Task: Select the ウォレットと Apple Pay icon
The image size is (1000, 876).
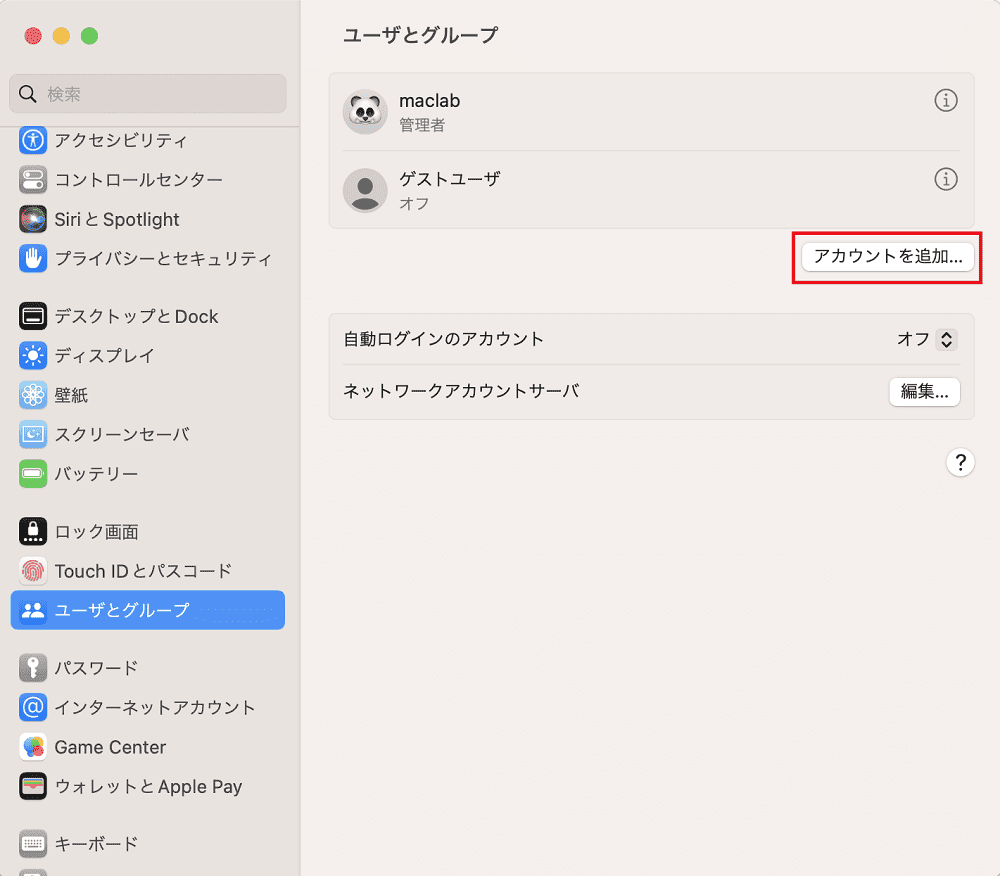Action: pos(33,786)
